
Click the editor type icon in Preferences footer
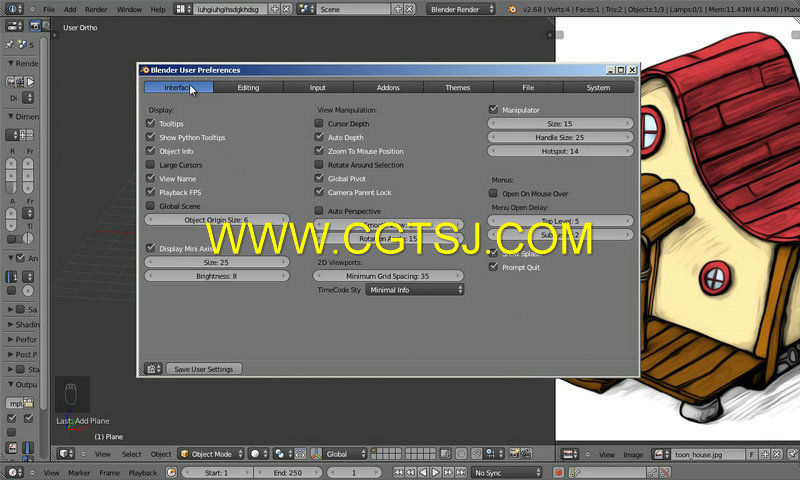point(153,369)
